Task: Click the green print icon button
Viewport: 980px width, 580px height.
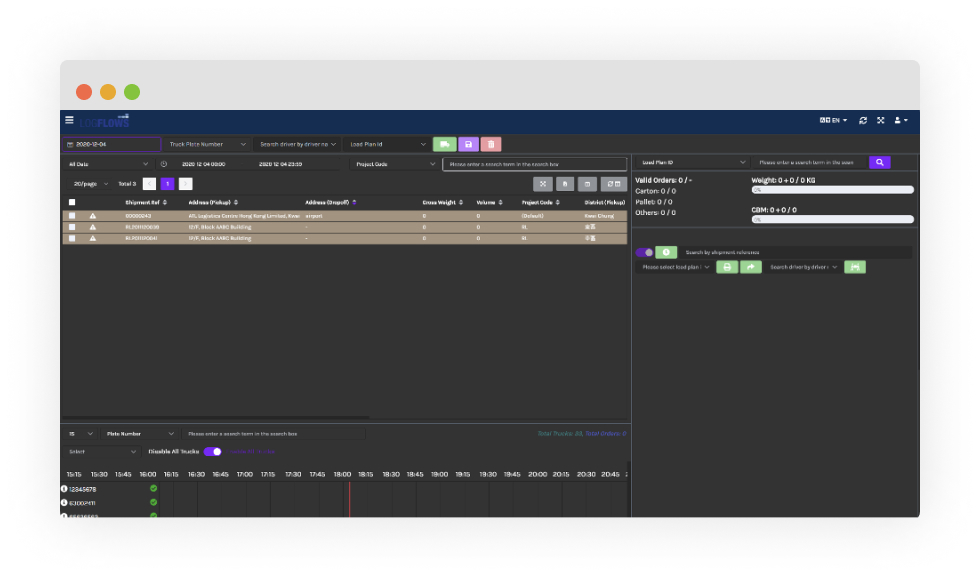Action: [x=727, y=267]
